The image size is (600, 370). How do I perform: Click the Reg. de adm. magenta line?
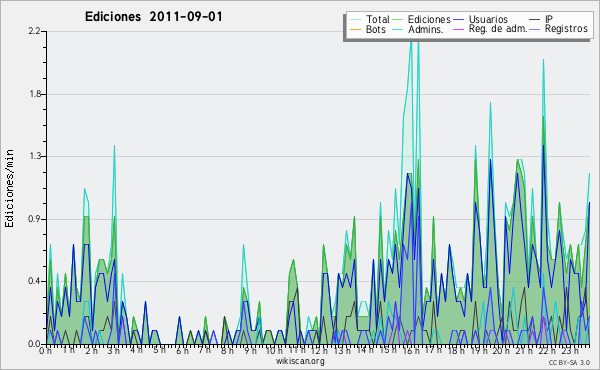(x=458, y=29)
